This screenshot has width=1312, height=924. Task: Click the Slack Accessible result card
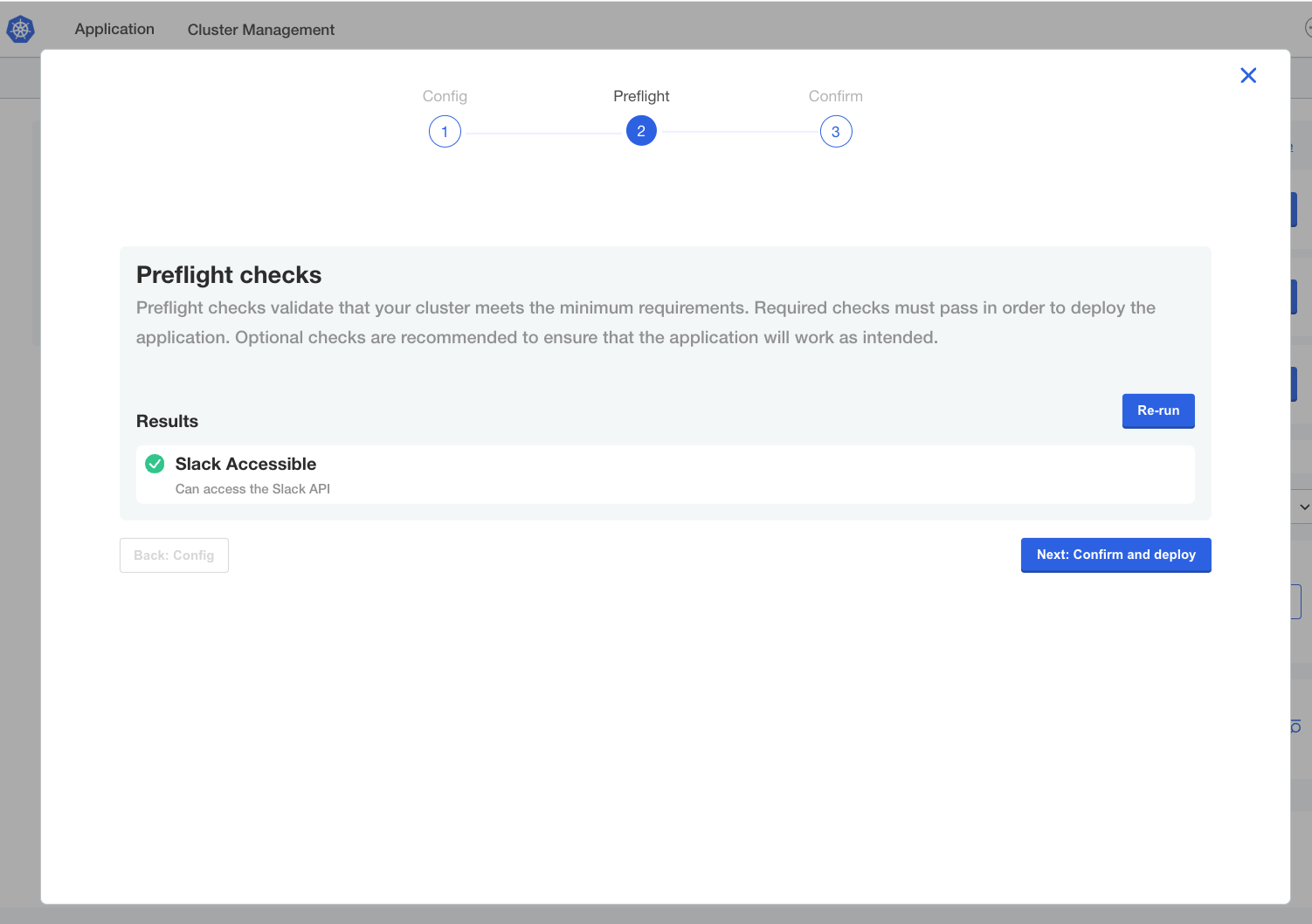[x=666, y=474]
